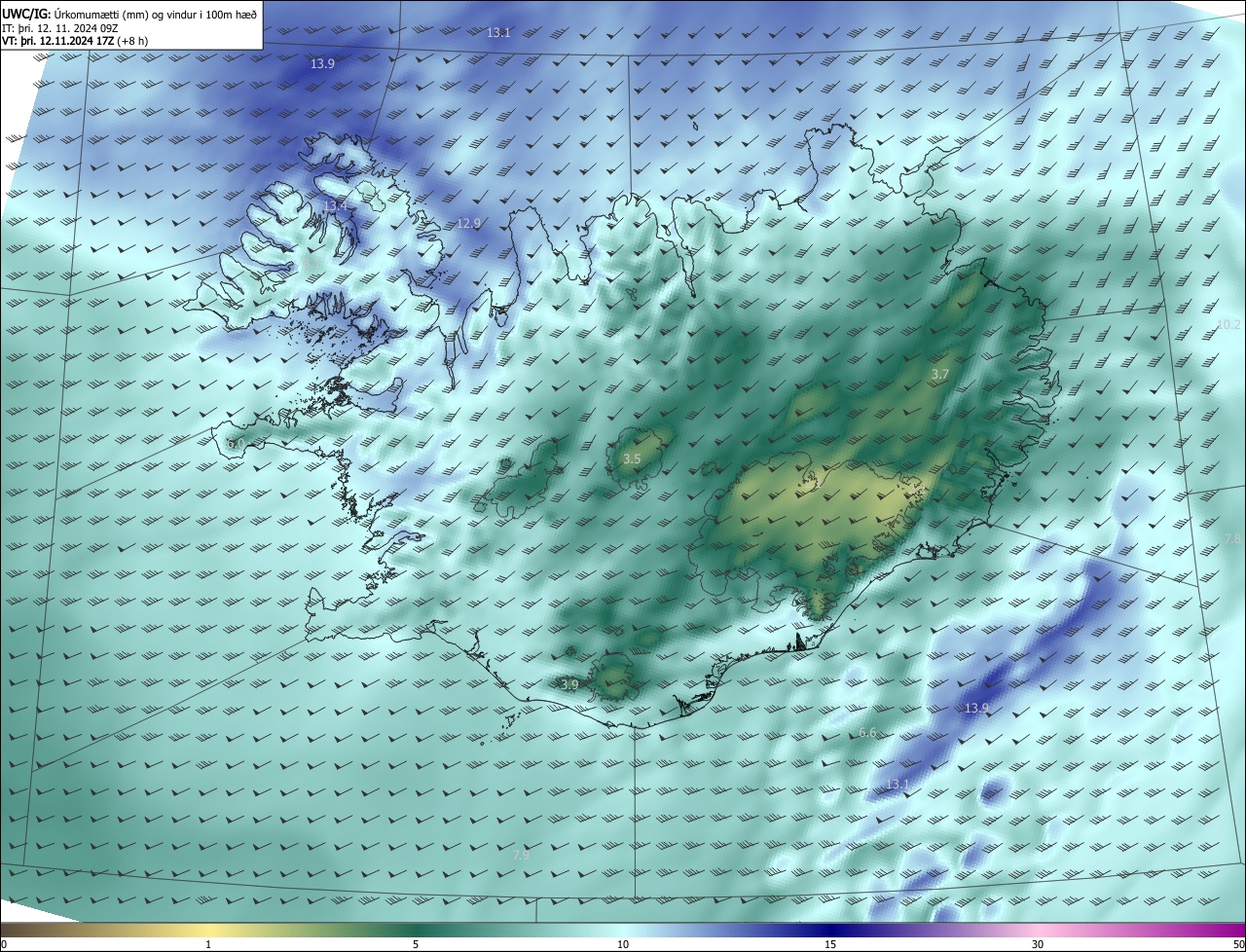Click the colour scale tick labelled 30
The height and width of the screenshot is (952, 1246).
(x=1038, y=944)
